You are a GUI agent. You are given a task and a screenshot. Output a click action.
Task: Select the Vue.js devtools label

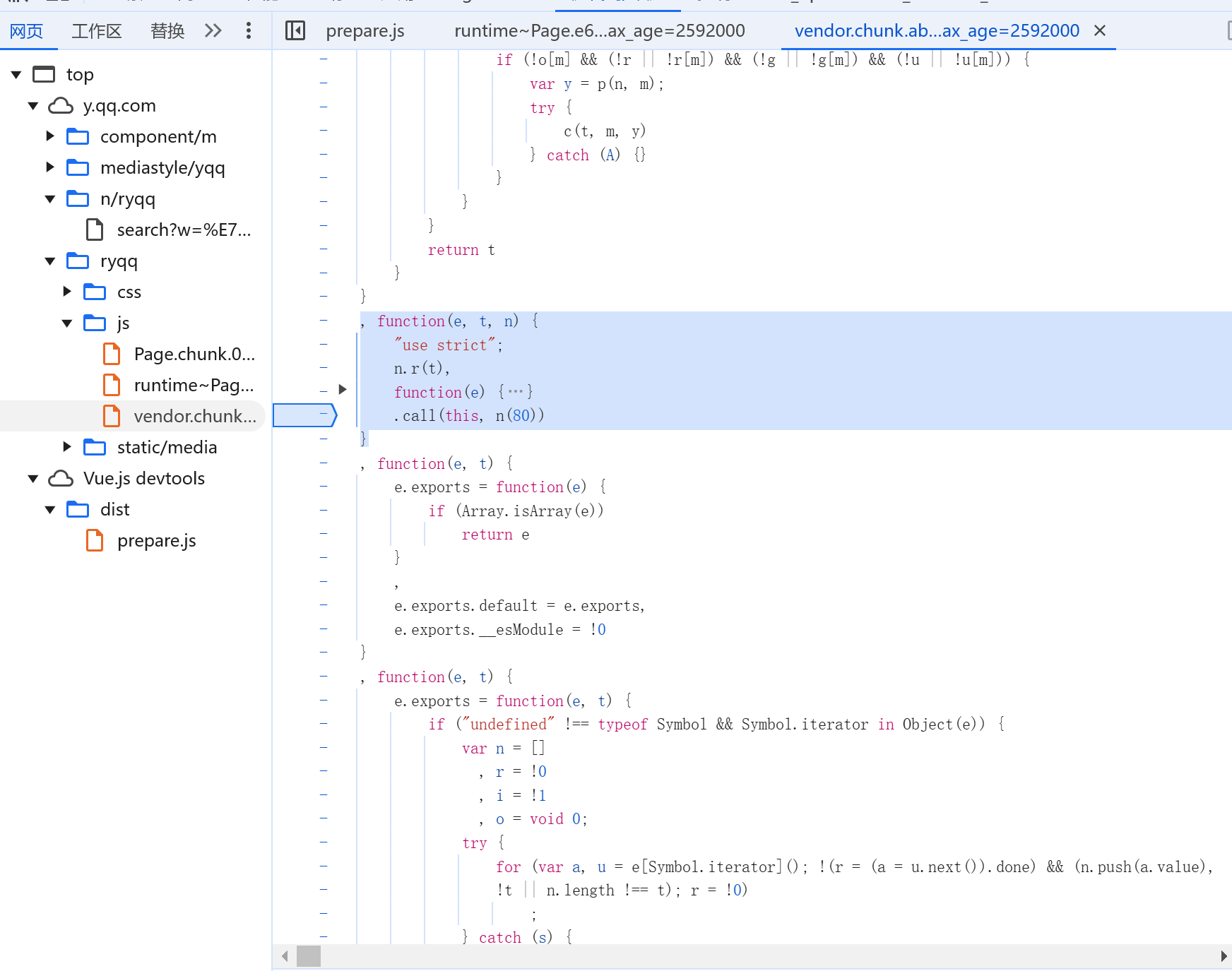point(144,478)
